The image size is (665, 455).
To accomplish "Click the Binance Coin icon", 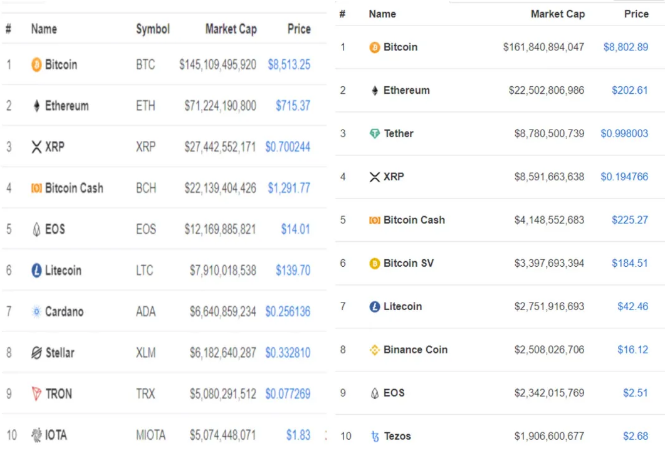I will (x=375, y=350).
